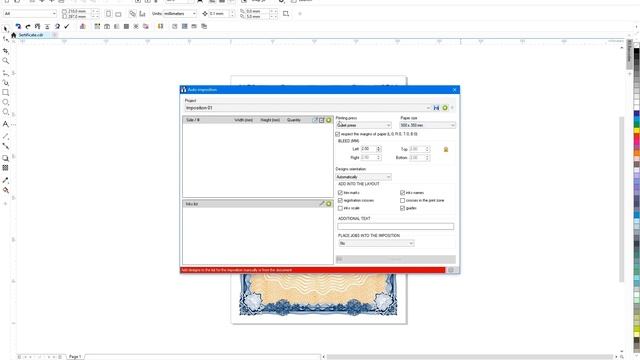Viewport: 640px width, 360px height.
Task: Select the Page 1 tab
Action: click(75, 357)
